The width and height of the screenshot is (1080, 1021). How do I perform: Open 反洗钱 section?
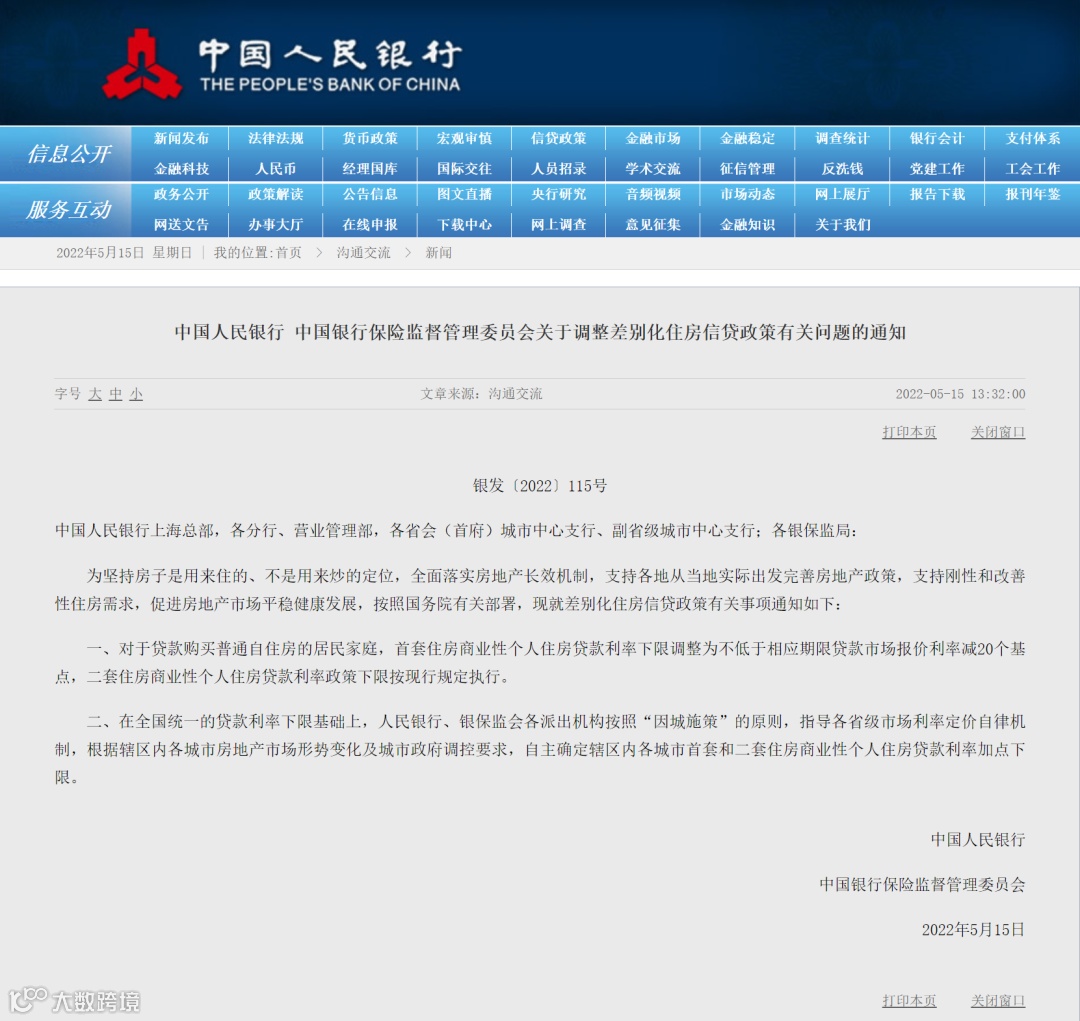[842, 169]
